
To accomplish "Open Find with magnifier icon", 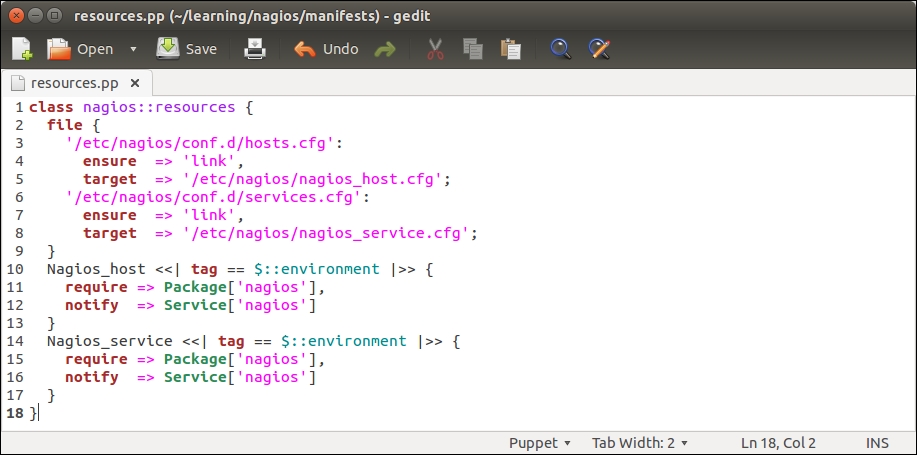I will [x=560, y=49].
